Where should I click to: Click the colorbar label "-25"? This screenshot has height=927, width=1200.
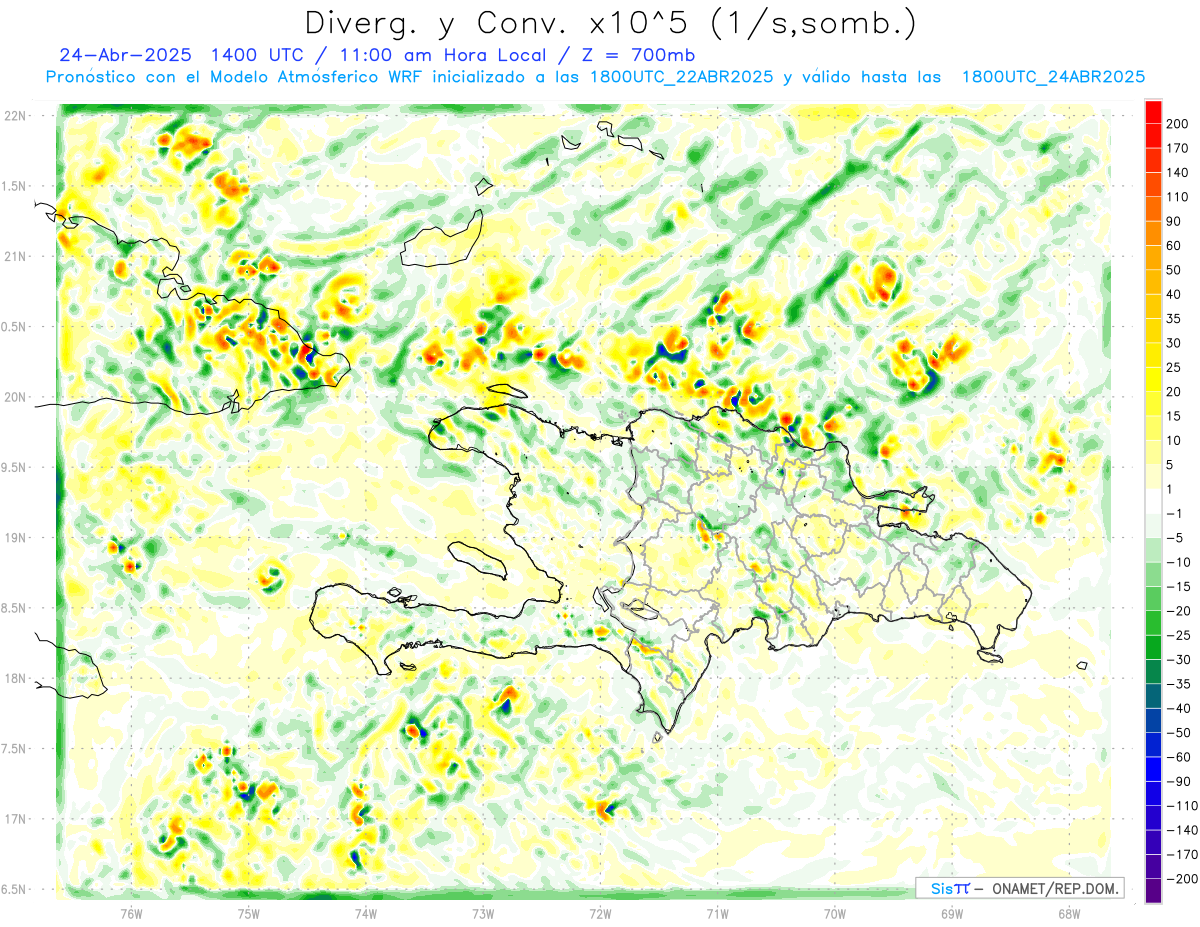(x=1177, y=636)
